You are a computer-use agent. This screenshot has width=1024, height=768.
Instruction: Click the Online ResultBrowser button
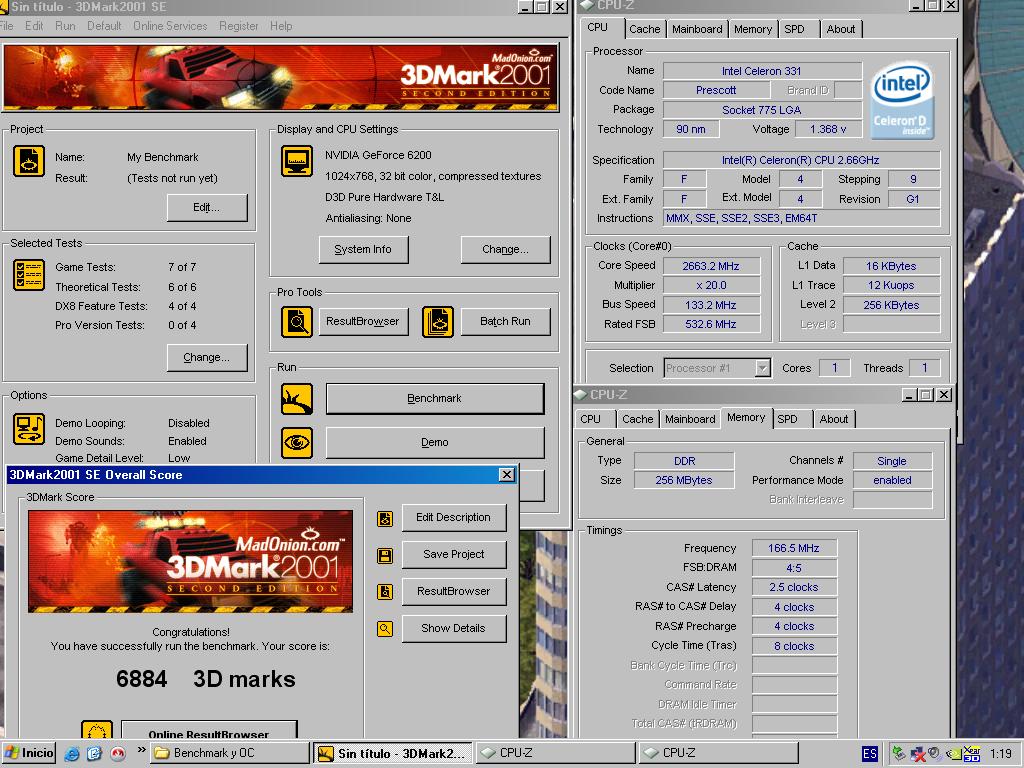coord(209,730)
